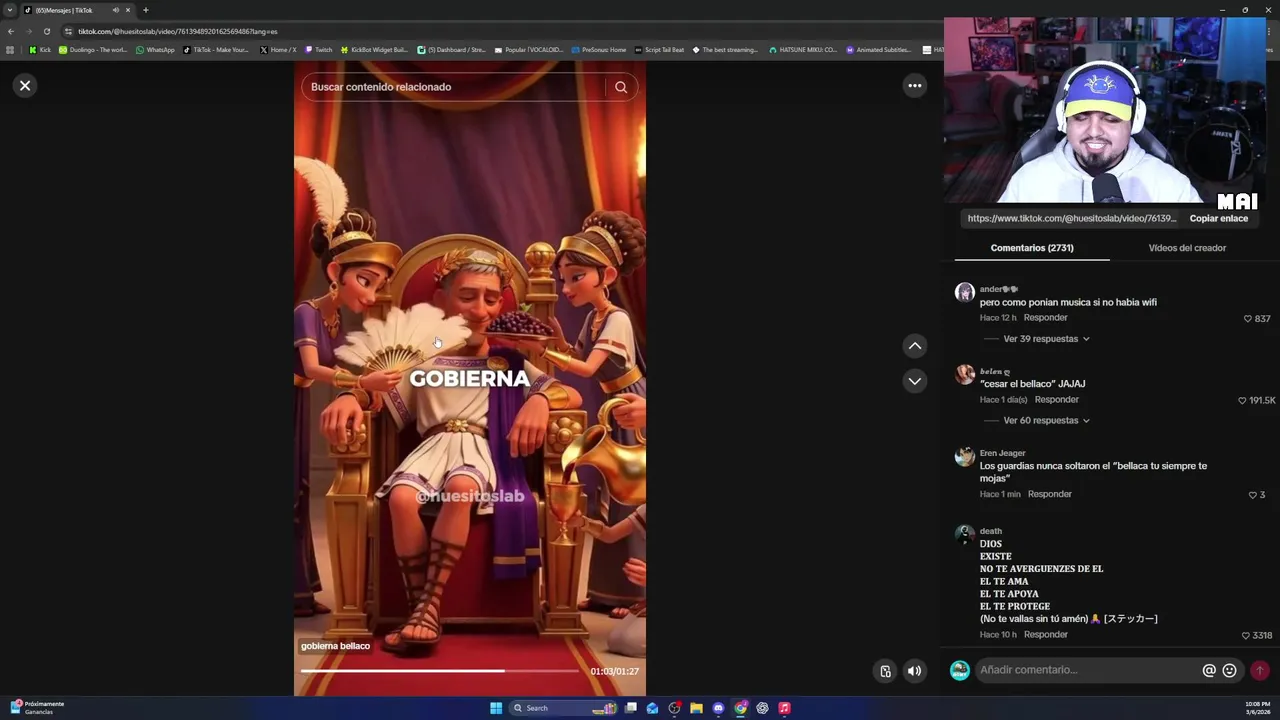1280x720 pixels.
Task: Open the Kick bookmark
Action: coord(40,50)
